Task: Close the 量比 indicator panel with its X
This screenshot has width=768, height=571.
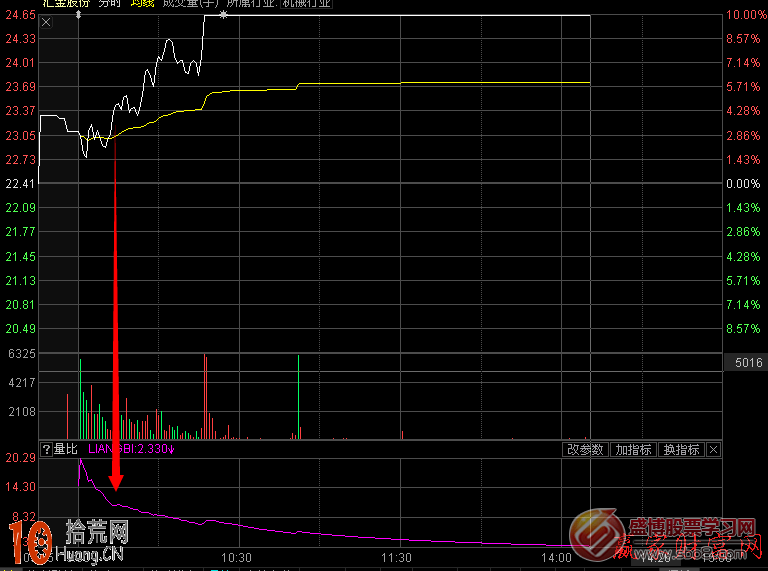Action: [x=714, y=450]
